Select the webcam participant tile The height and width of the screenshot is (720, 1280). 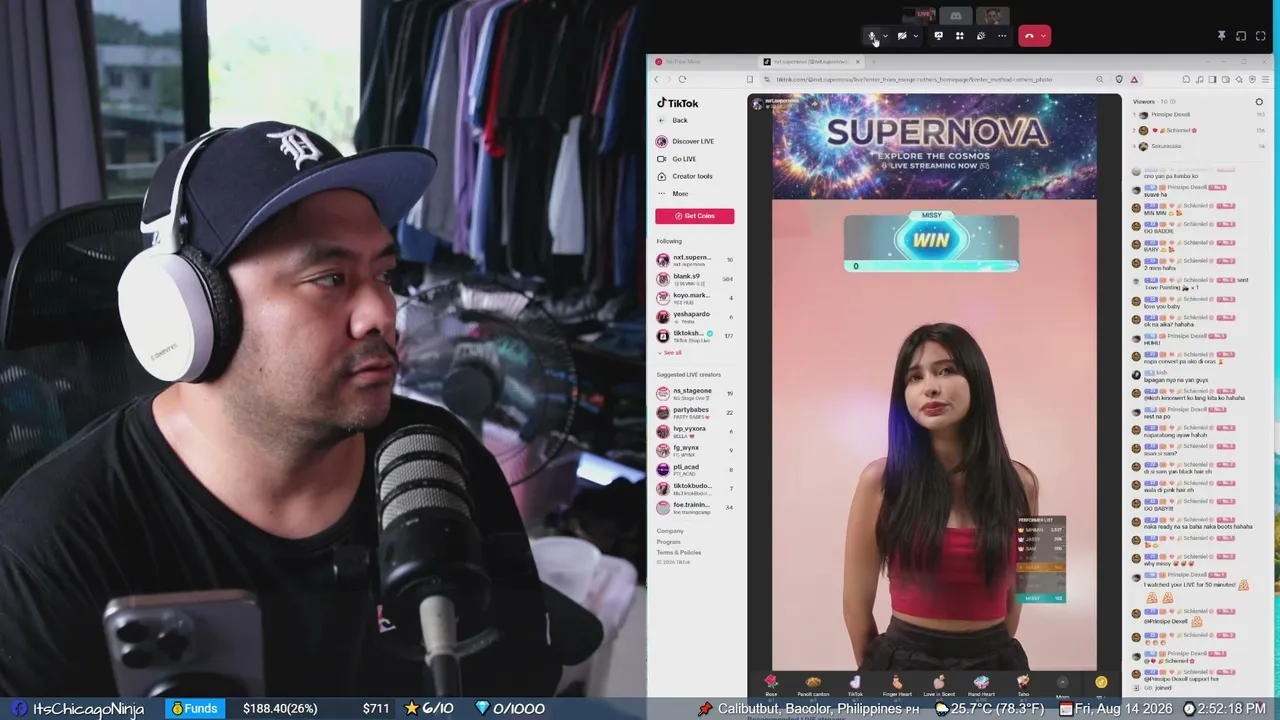tap(991, 15)
